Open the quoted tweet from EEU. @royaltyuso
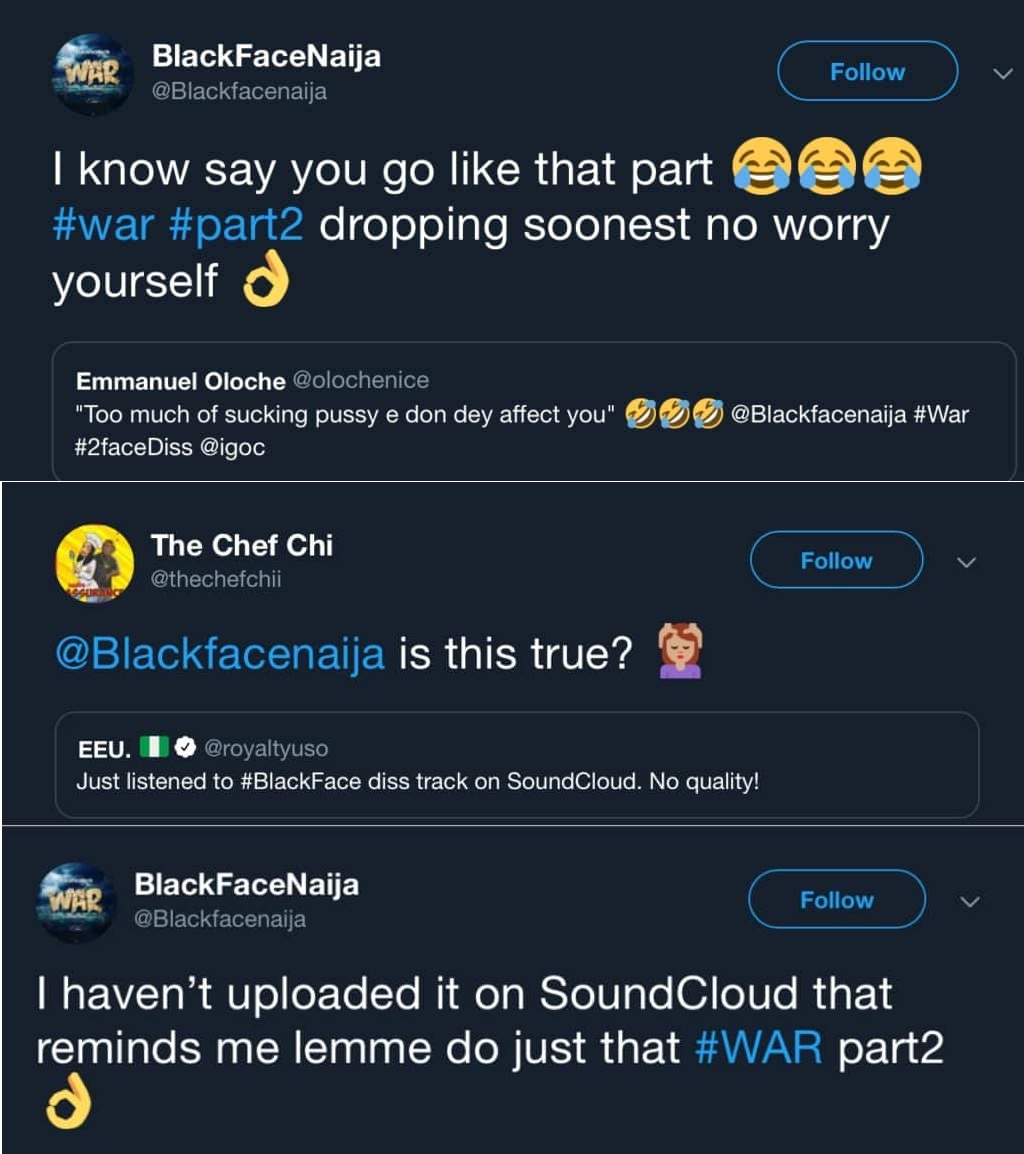 [x=516, y=765]
